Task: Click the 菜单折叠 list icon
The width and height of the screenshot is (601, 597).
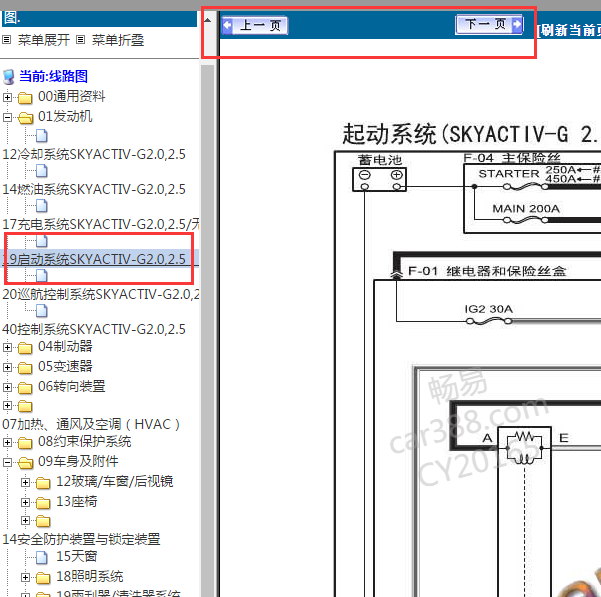Action: pos(80,39)
